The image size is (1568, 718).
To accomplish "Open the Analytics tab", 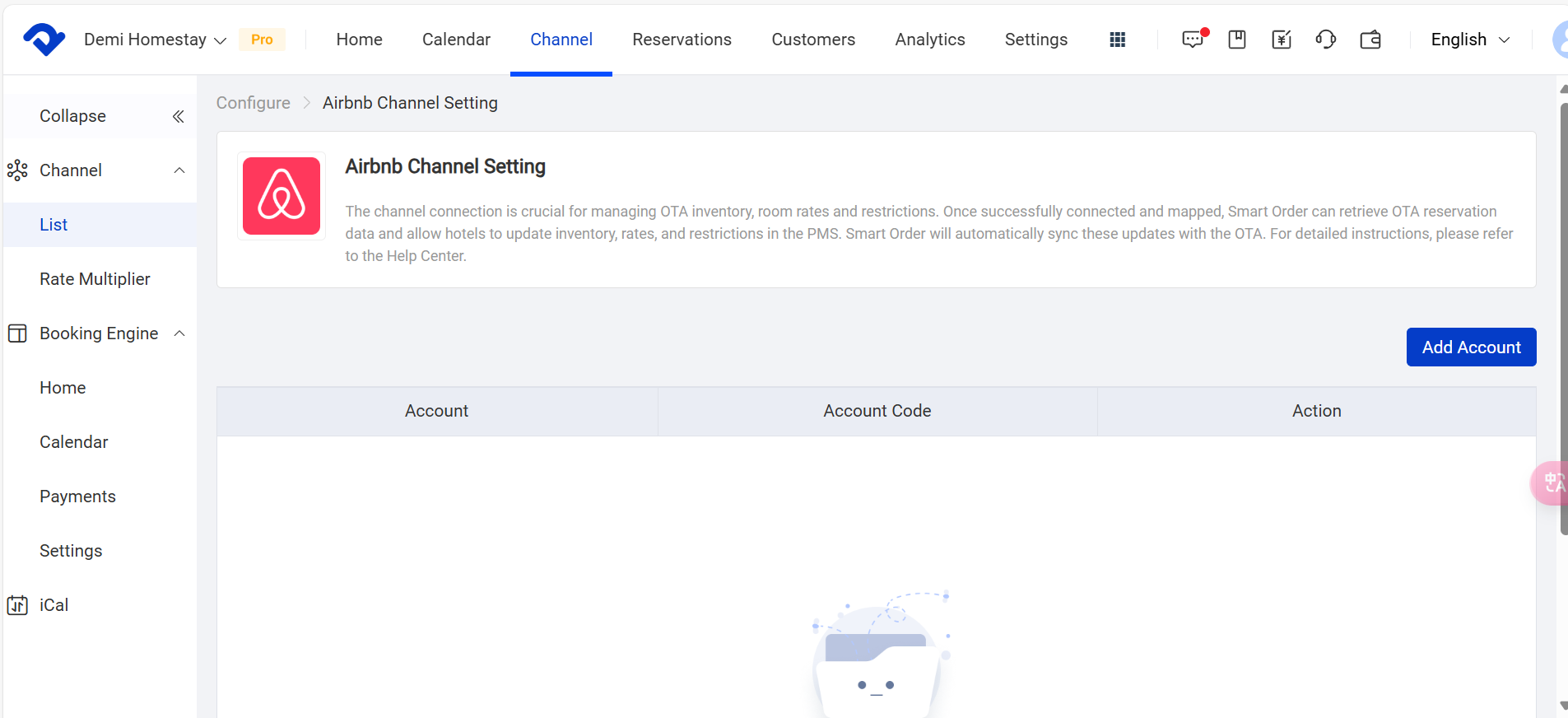I will 930,40.
